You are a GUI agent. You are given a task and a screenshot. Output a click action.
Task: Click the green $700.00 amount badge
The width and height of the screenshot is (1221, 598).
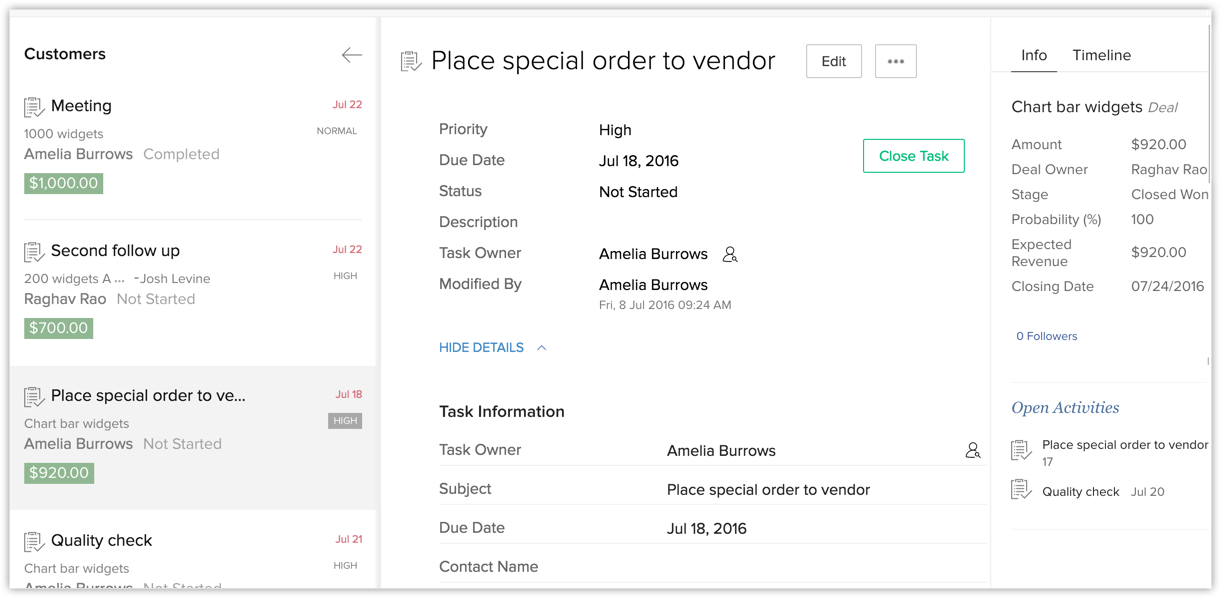58,328
